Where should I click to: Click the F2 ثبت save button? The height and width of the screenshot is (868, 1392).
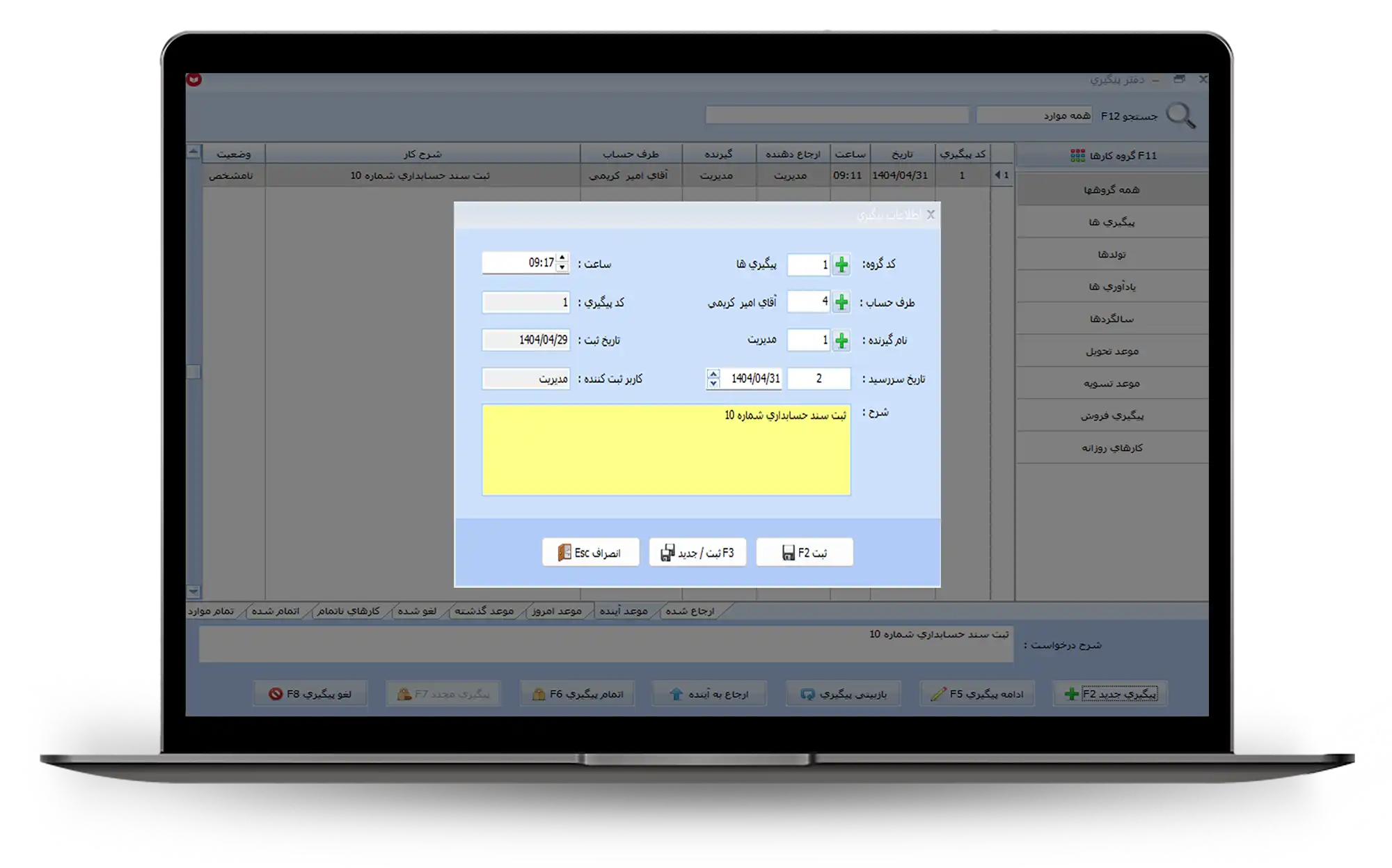tap(805, 553)
